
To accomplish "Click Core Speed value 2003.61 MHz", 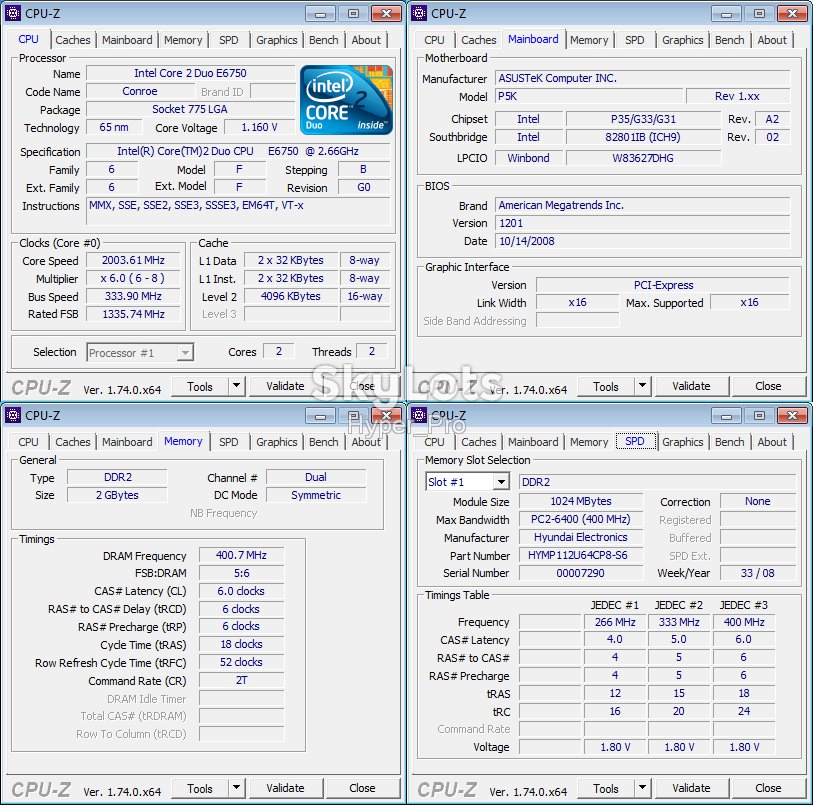I will tap(133, 260).
